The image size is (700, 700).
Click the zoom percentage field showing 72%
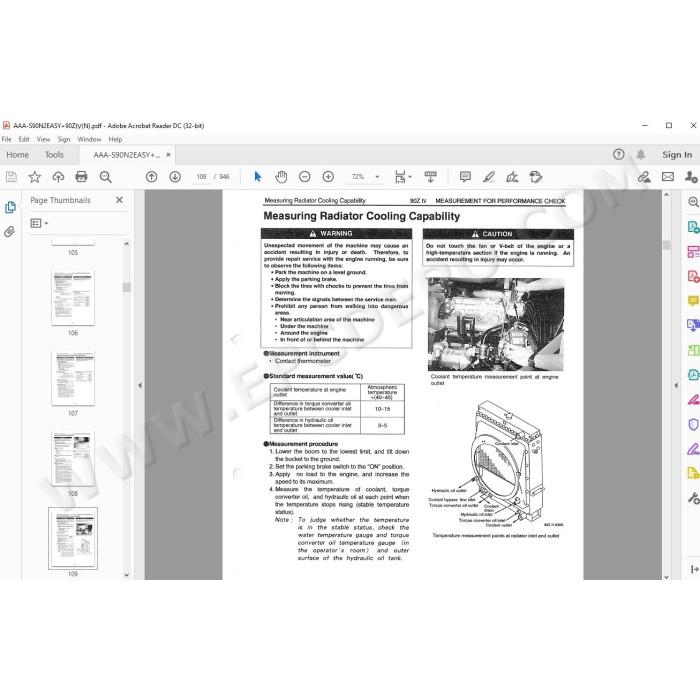358,177
